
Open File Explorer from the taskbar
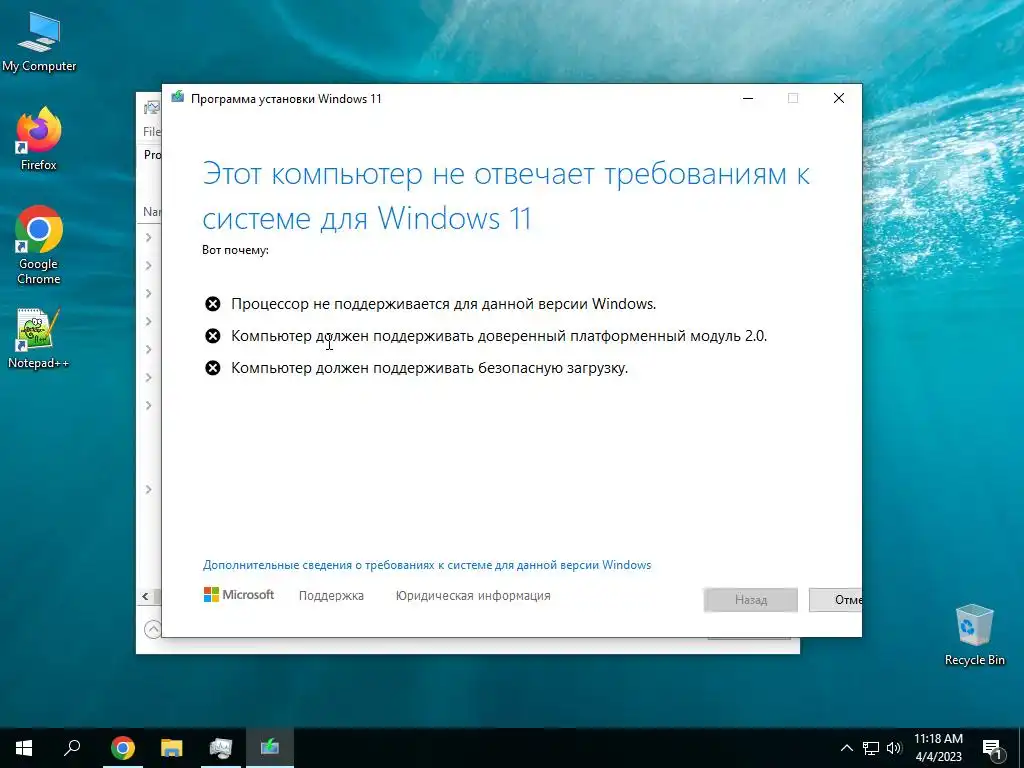coord(171,748)
